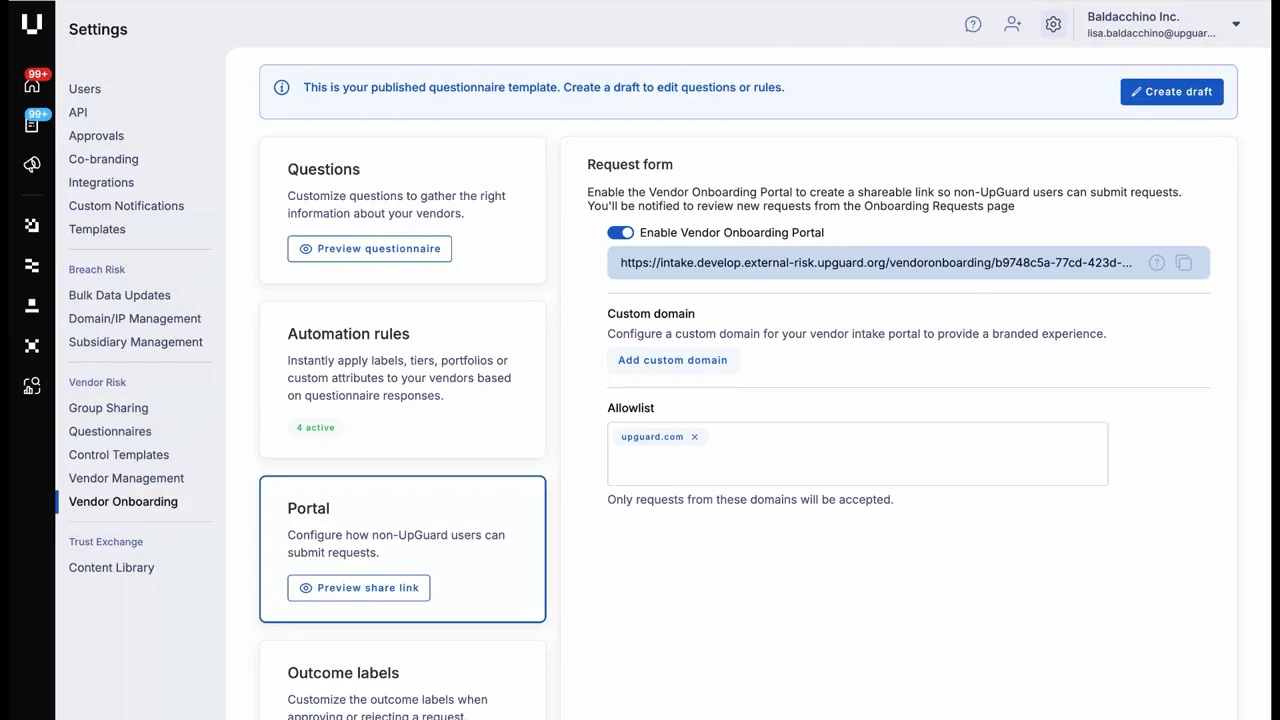Go to Bulk Data Updates

point(120,295)
